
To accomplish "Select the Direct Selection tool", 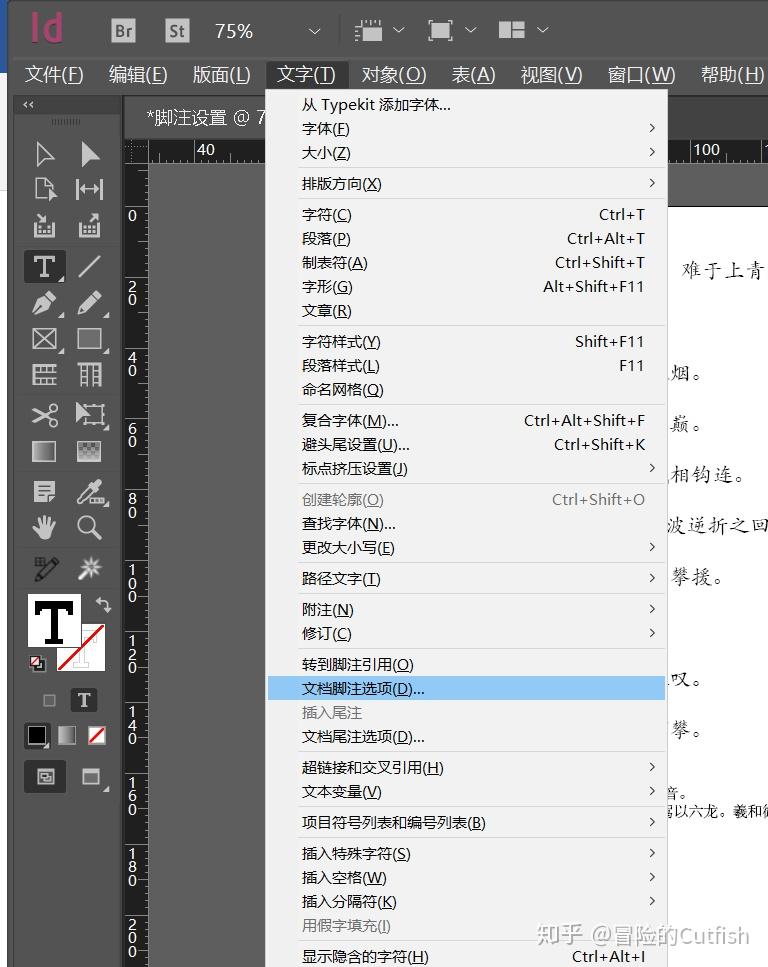I will (89, 154).
